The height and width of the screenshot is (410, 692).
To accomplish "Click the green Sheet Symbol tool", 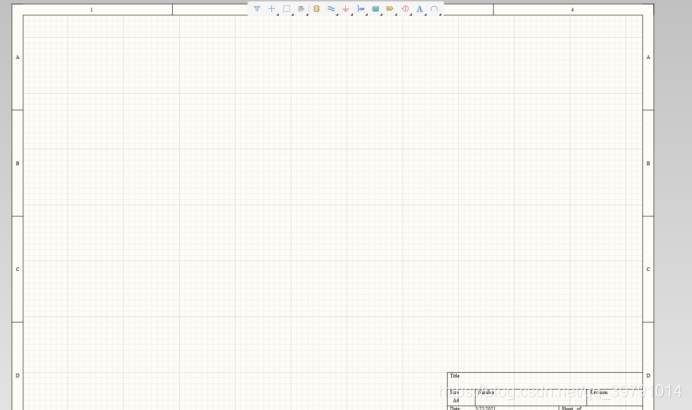I will pyautogui.click(x=375, y=9).
